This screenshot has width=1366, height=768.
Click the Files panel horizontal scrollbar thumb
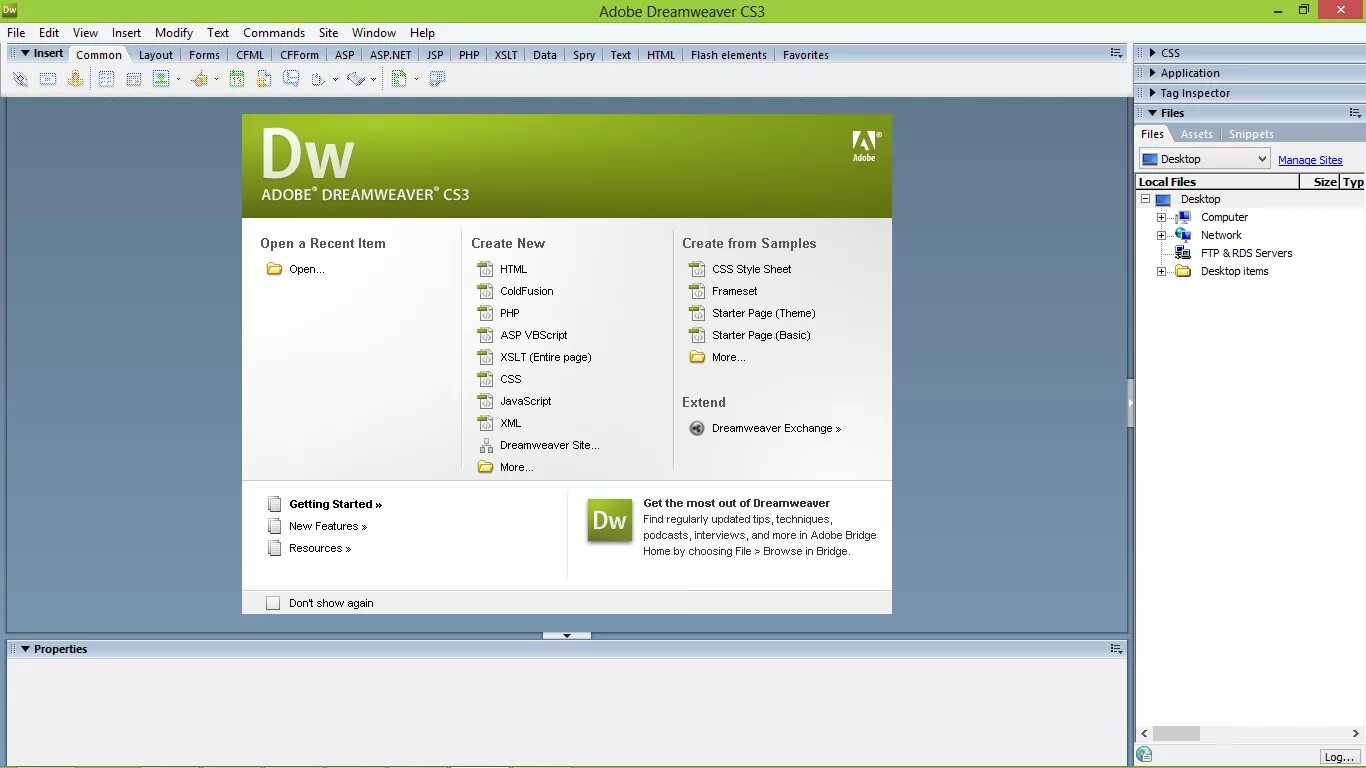point(1176,733)
